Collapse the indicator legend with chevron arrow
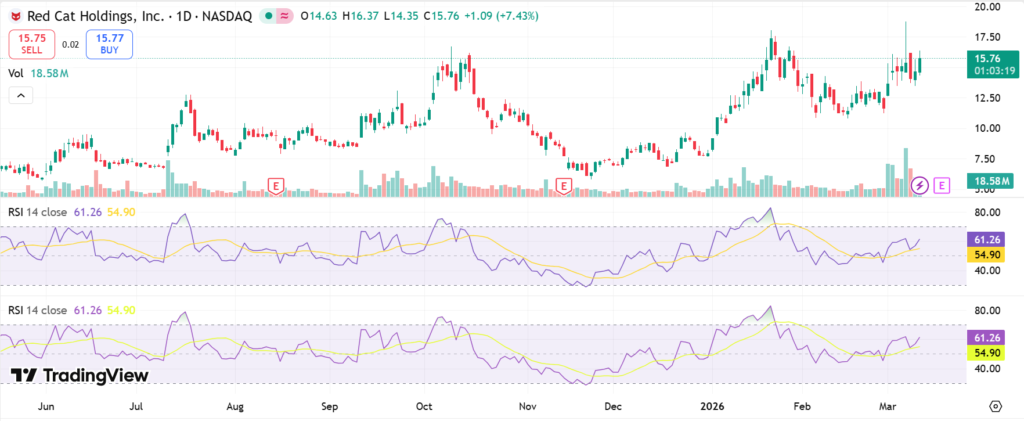1024x421 pixels. pyautogui.click(x=21, y=95)
